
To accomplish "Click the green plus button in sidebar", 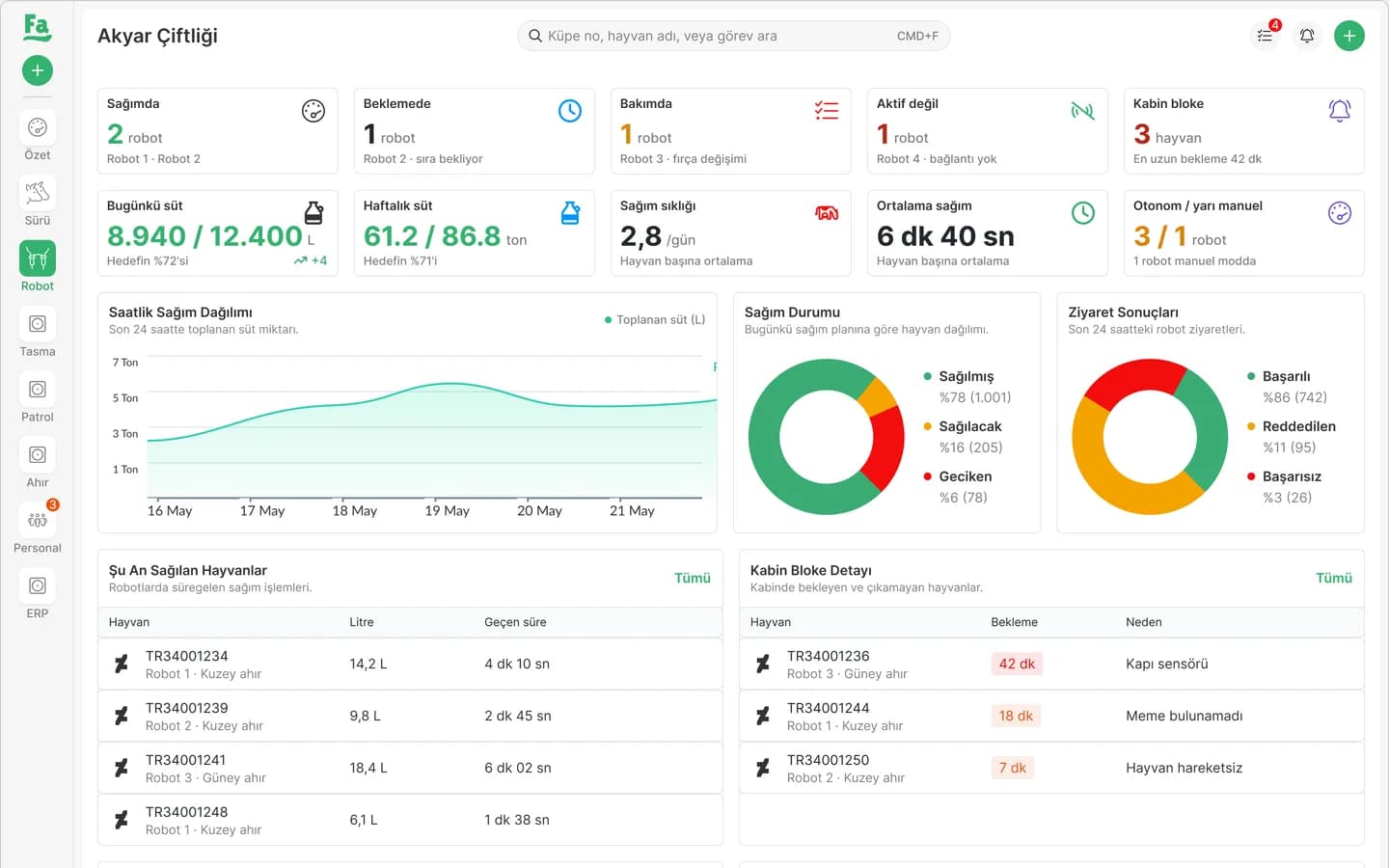I will click(38, 70).
